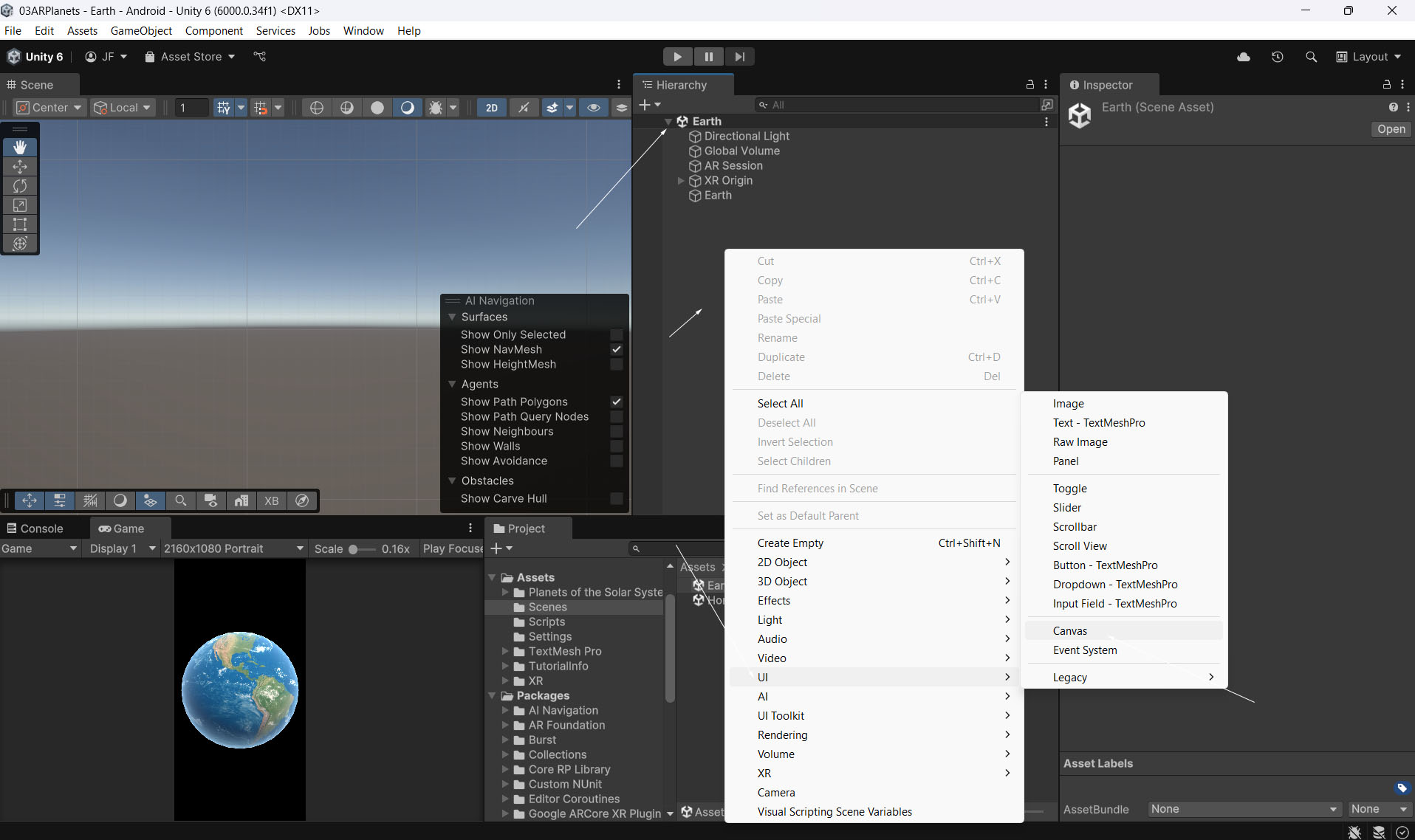Image resolution: width=1415 pixels, height=840 pixels.
Task: Click the Play button
Action: click(676, 57)
